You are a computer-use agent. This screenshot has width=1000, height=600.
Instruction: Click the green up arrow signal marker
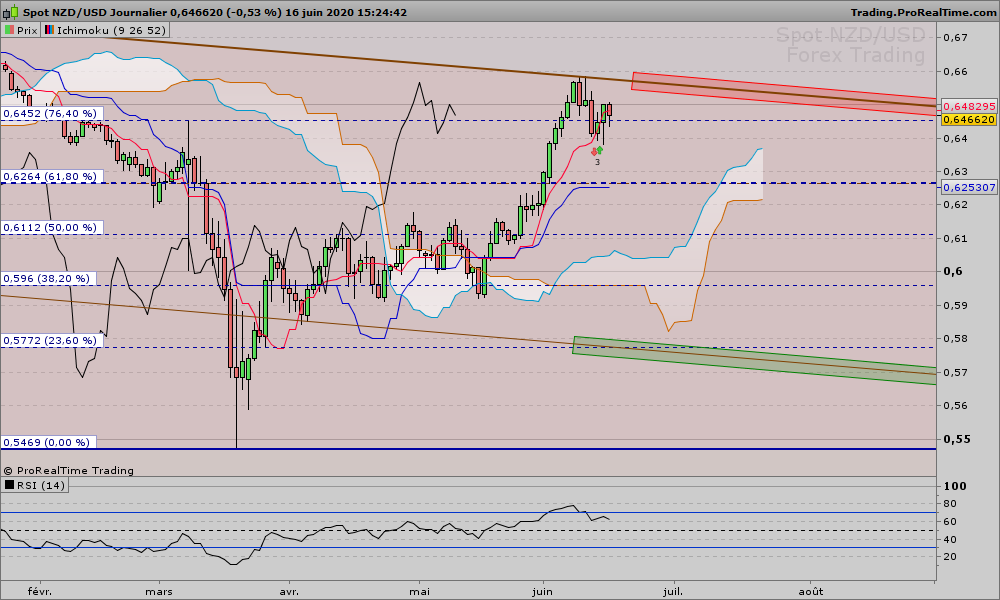coord(600,150)
